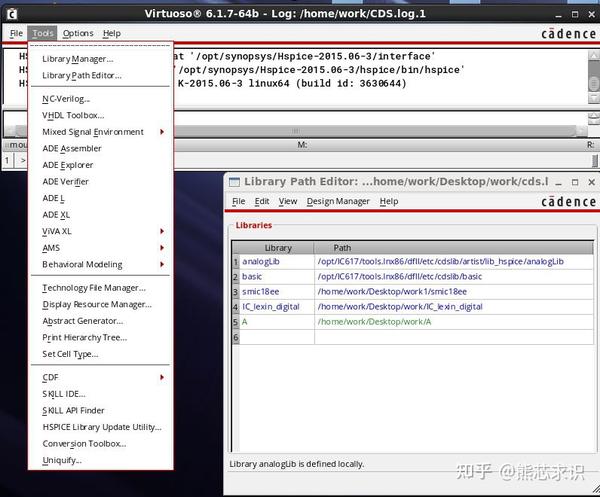
Task: Click the Options menu in Virtuoso
Action: tap(78, 34)
